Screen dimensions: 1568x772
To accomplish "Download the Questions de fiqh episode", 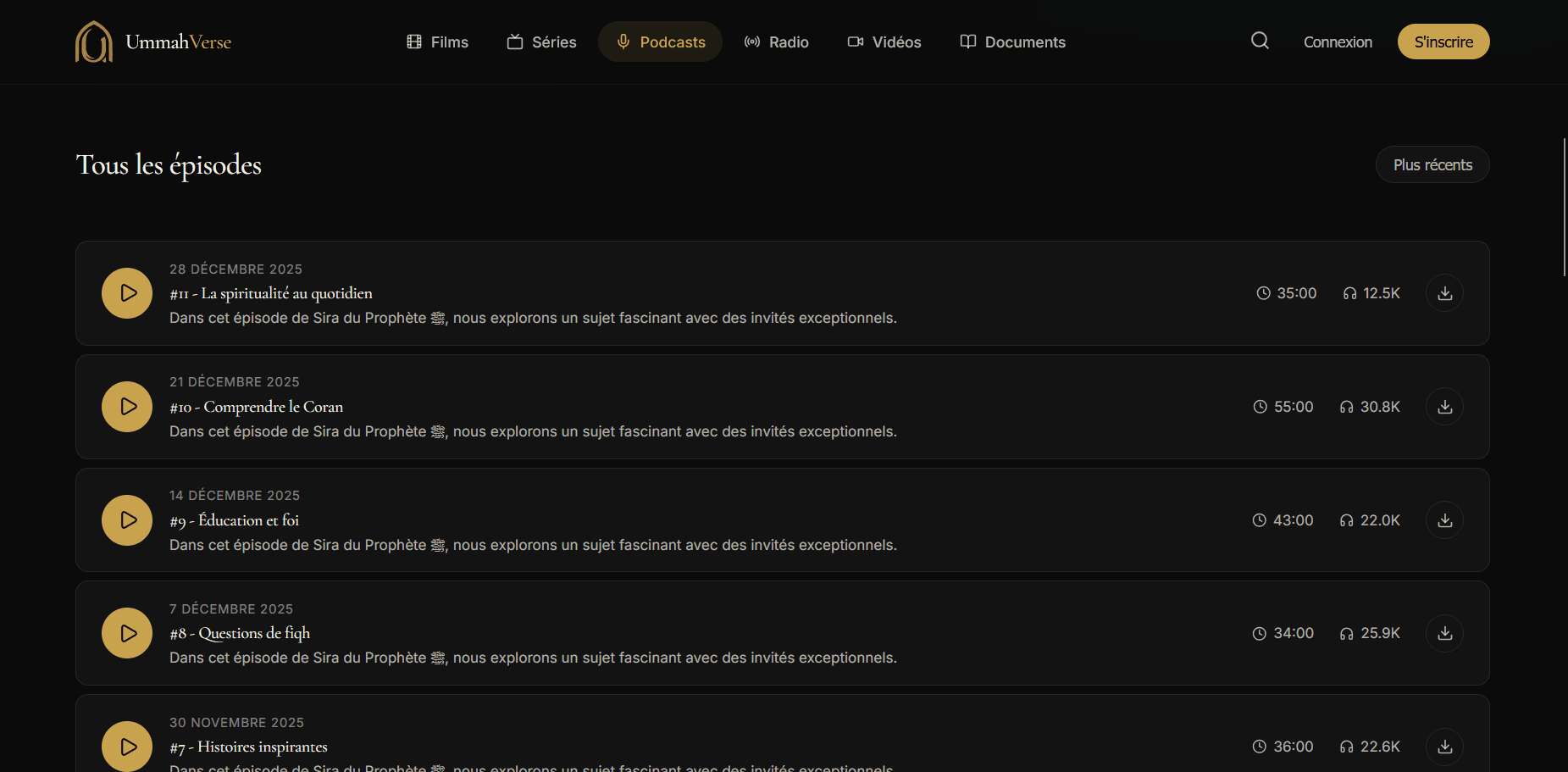I will pyautogui.click(x=1444, y=633).
